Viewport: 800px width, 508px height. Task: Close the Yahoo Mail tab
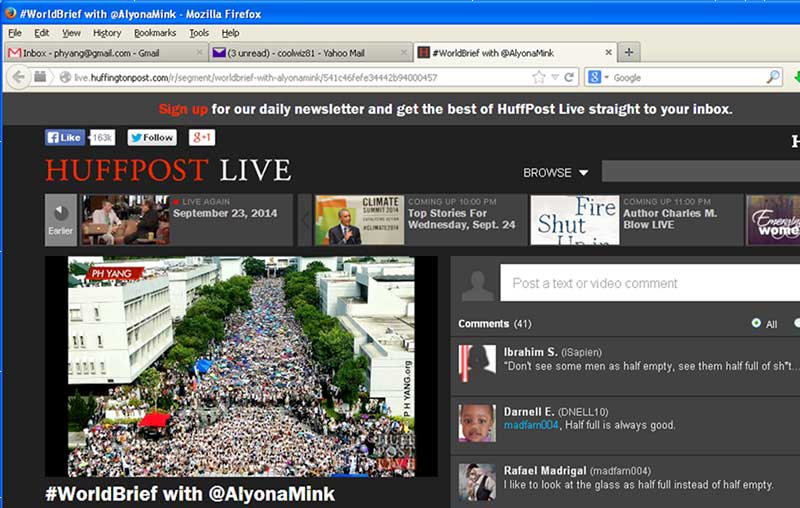coord(404,52)
